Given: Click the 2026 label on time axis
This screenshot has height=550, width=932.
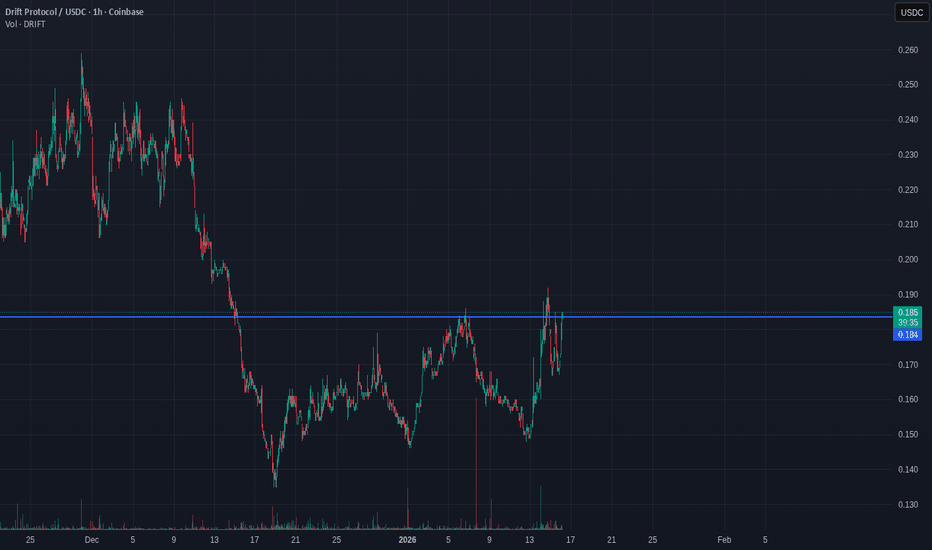Looking at the screenshot, I should pos(407,540).
